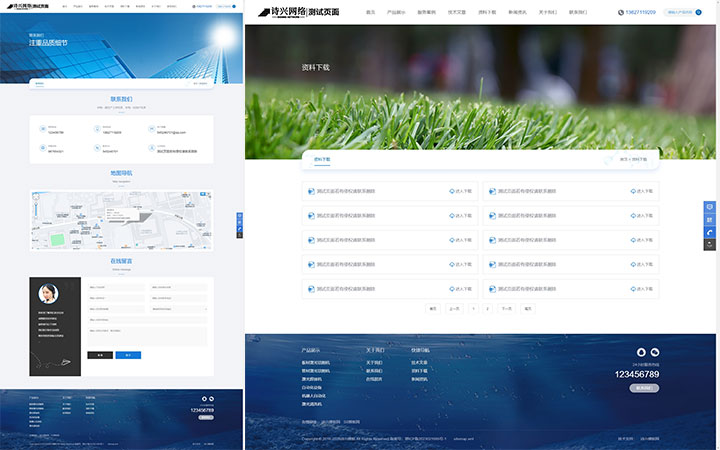720x450 pixels.
Task: Open 关于我们 in right page navigation
Action: (x=547, y=12)
